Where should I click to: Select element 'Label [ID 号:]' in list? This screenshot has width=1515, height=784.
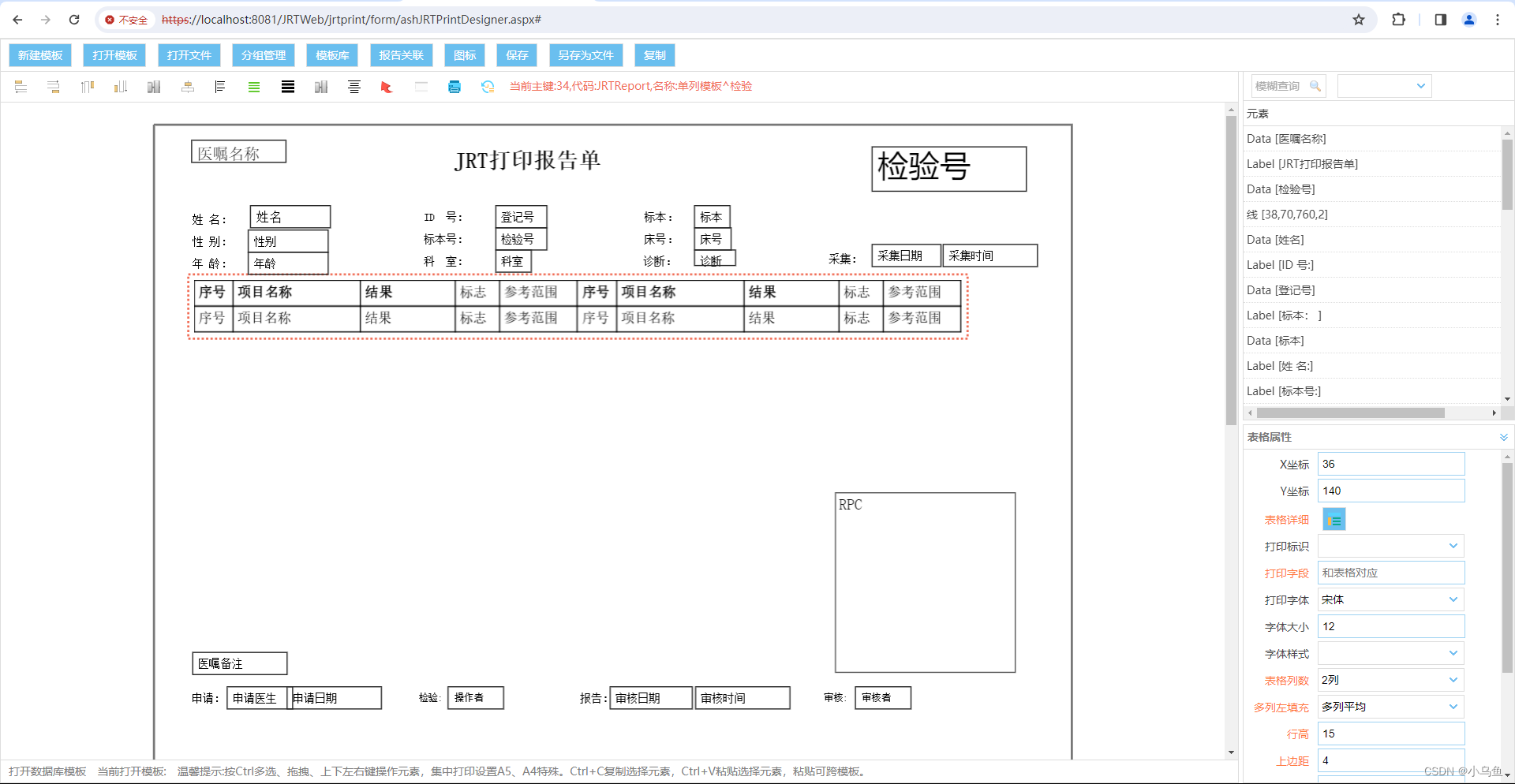[x=1371, y=265]
